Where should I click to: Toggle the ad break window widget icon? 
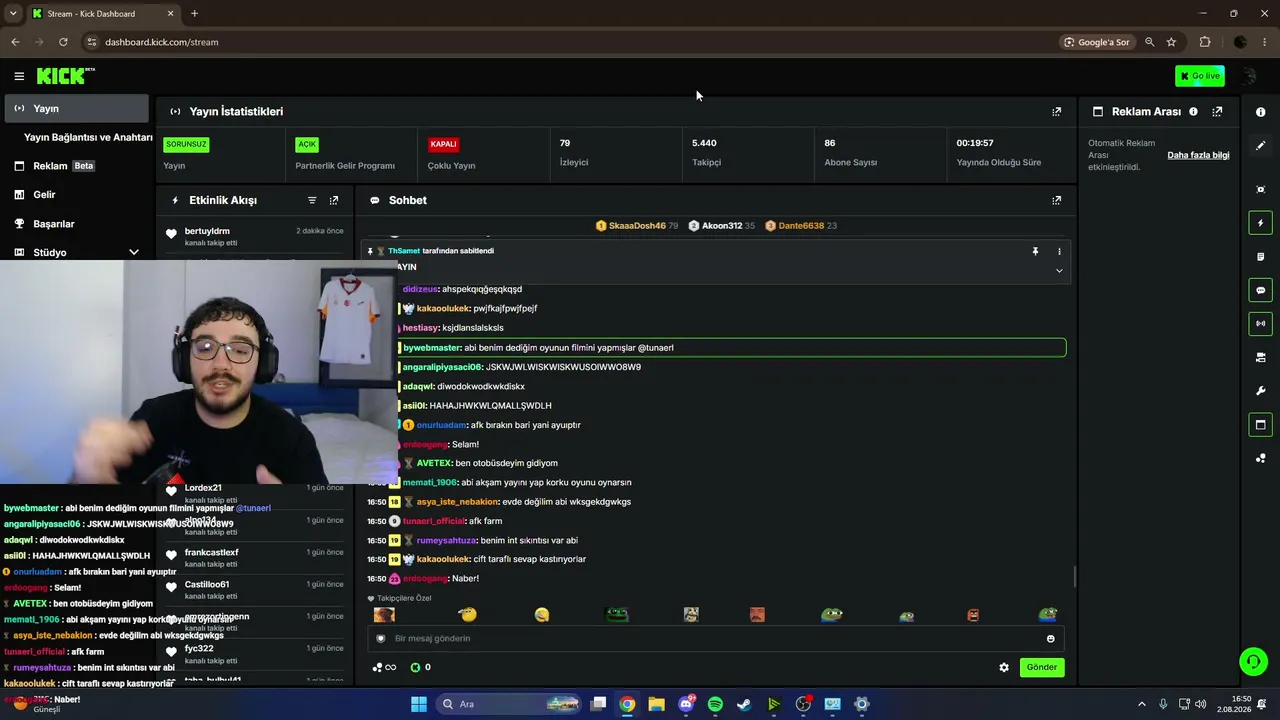(1260, 424)
